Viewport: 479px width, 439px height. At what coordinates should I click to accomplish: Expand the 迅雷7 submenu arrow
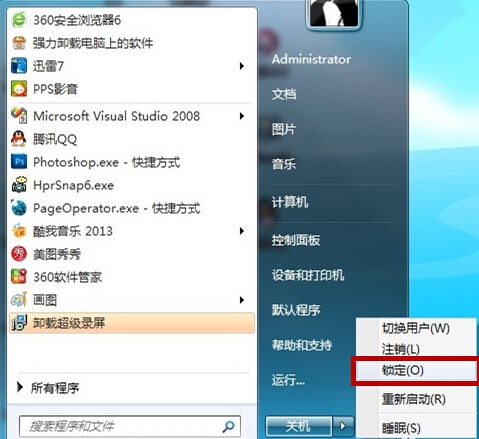click(242, 66)
